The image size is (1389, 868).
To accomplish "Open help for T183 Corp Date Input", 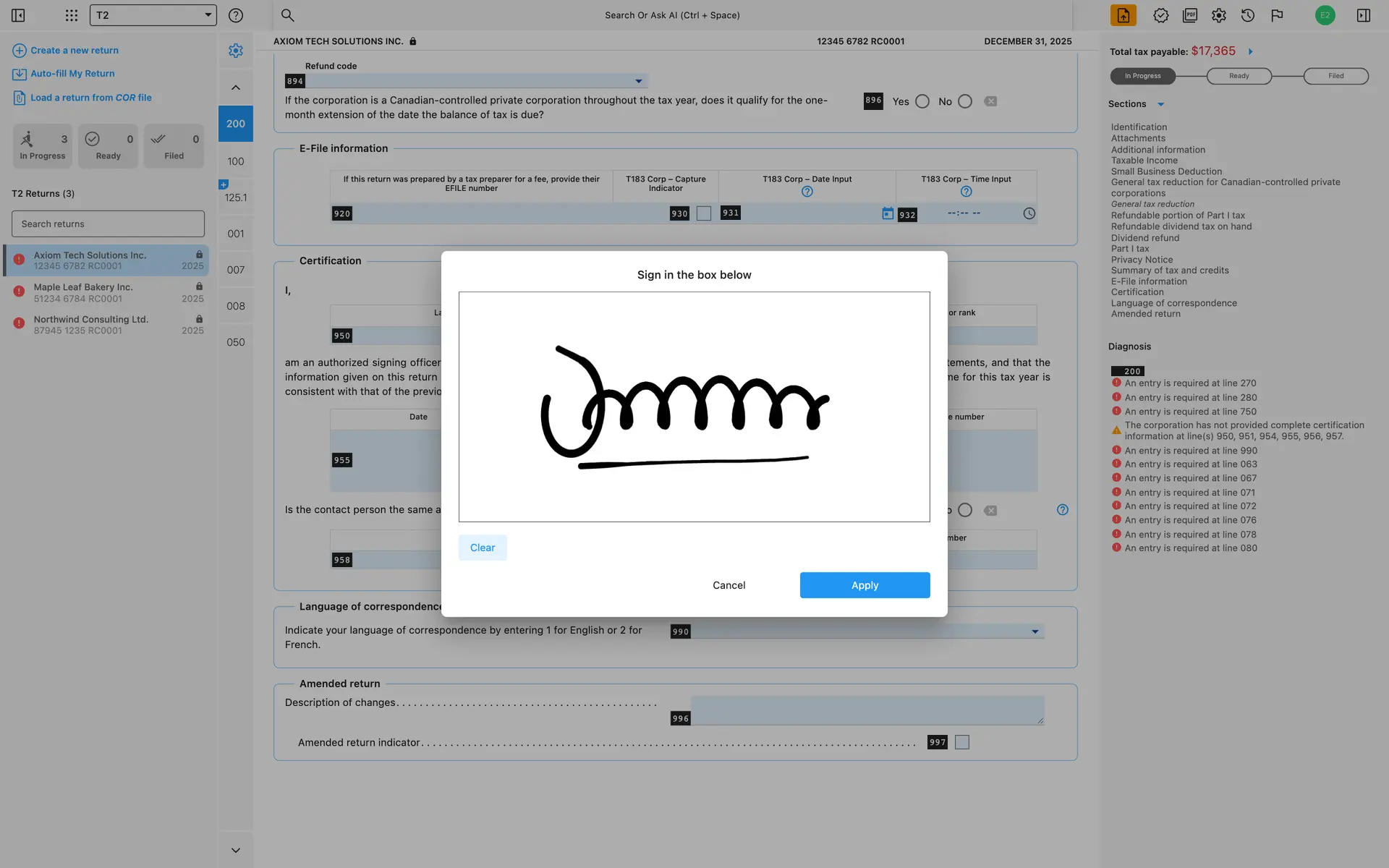I will (807, 192).
